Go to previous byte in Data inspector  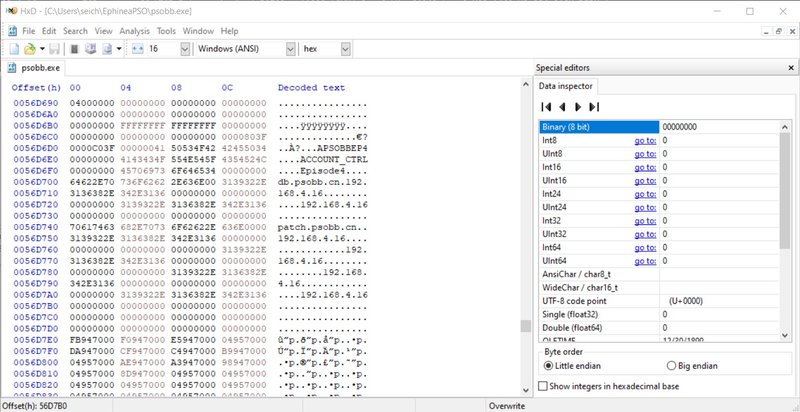(562, 106)
